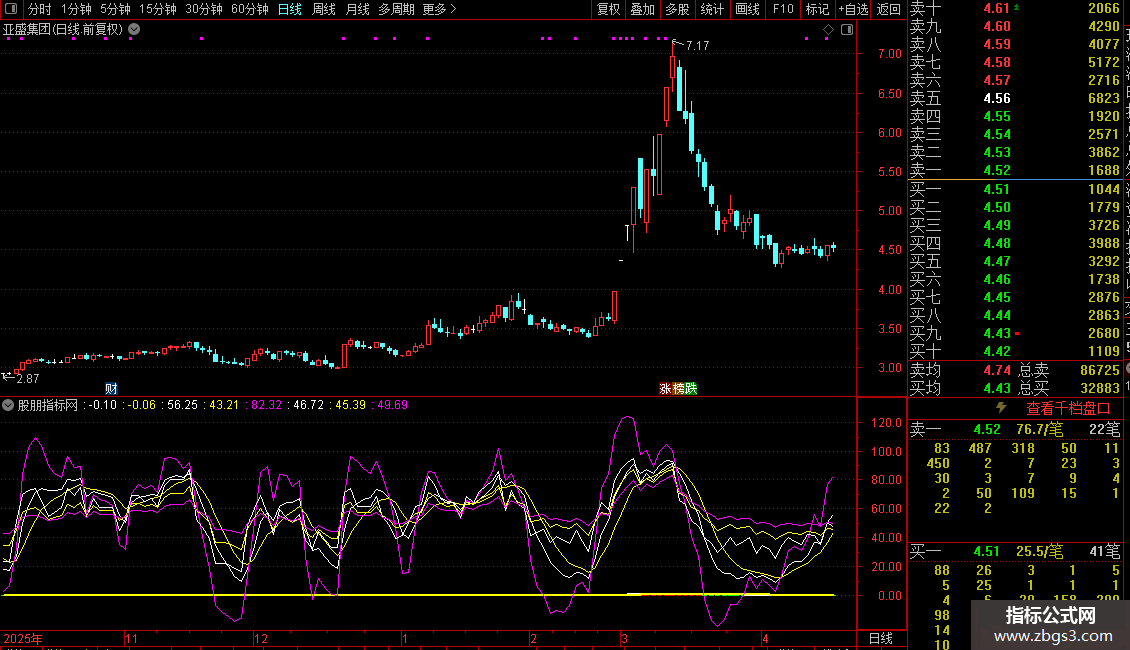Click the 跌 tag below the chart
The height and width of the screenshot is (650, 1130).
pyautogui.click(x=690, y=388)
